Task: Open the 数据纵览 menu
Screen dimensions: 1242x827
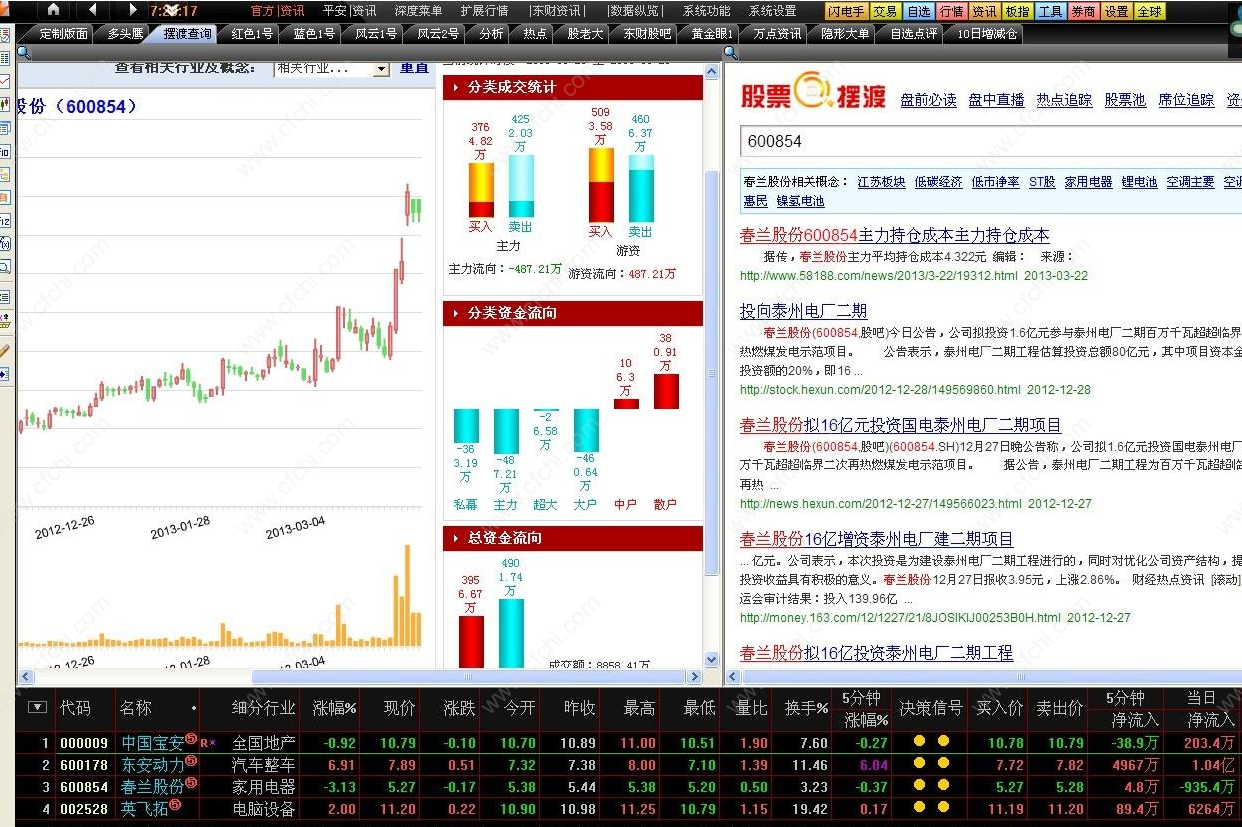Action: coord(635,11)
